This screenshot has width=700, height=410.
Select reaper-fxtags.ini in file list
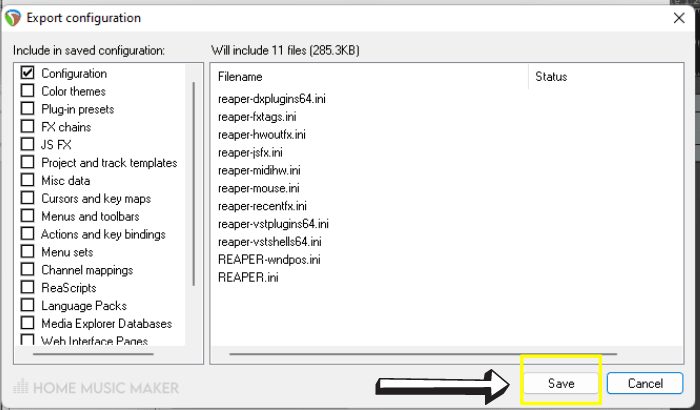pyautogui.click(x=257, y=117)
